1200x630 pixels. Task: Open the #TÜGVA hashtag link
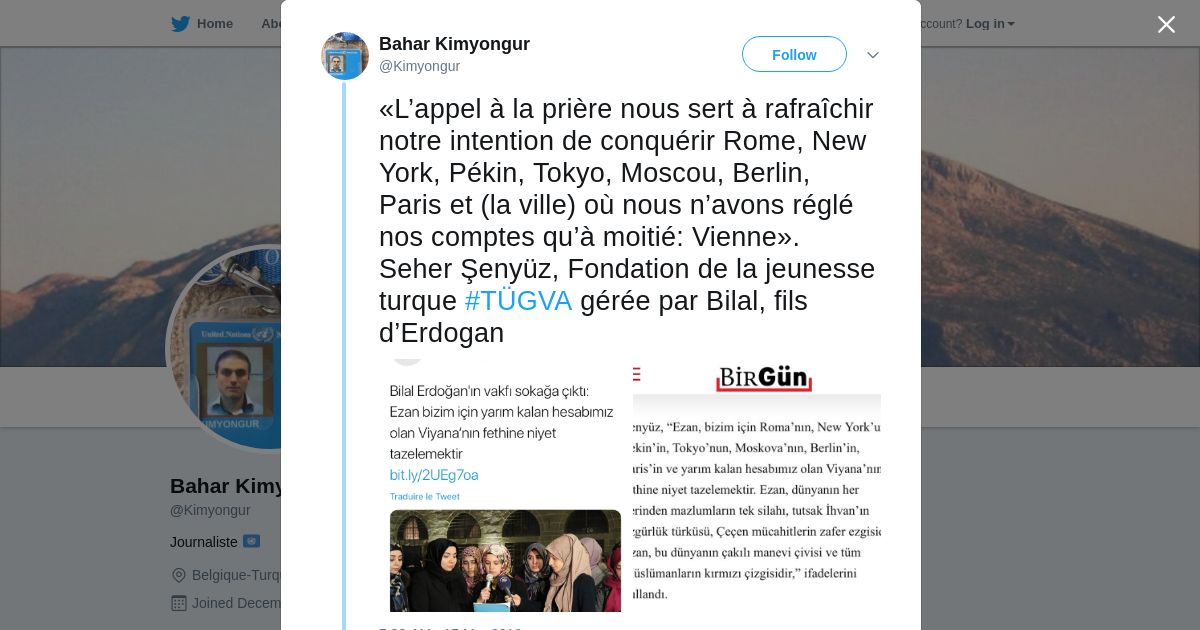[x=518, y=301]
